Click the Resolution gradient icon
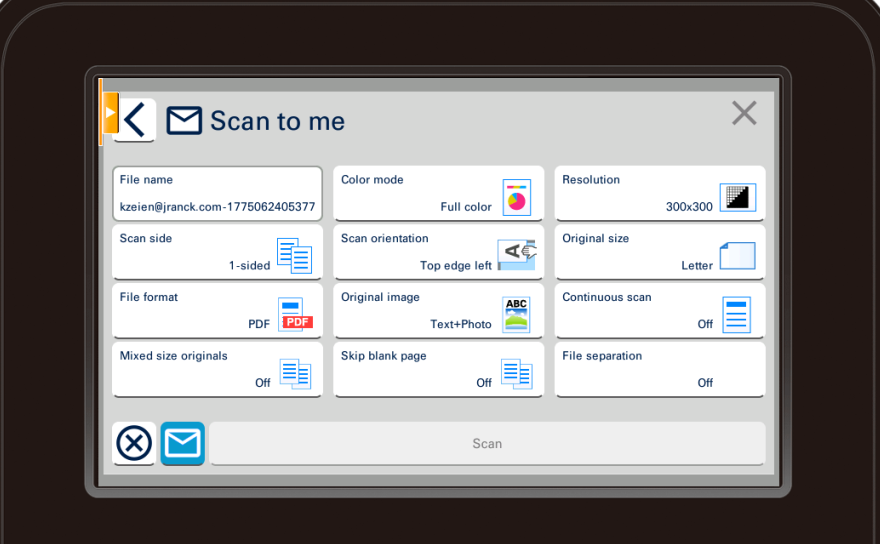Image resolution: width=880 pixels, height=544 pixels. [x=737, y=197]
